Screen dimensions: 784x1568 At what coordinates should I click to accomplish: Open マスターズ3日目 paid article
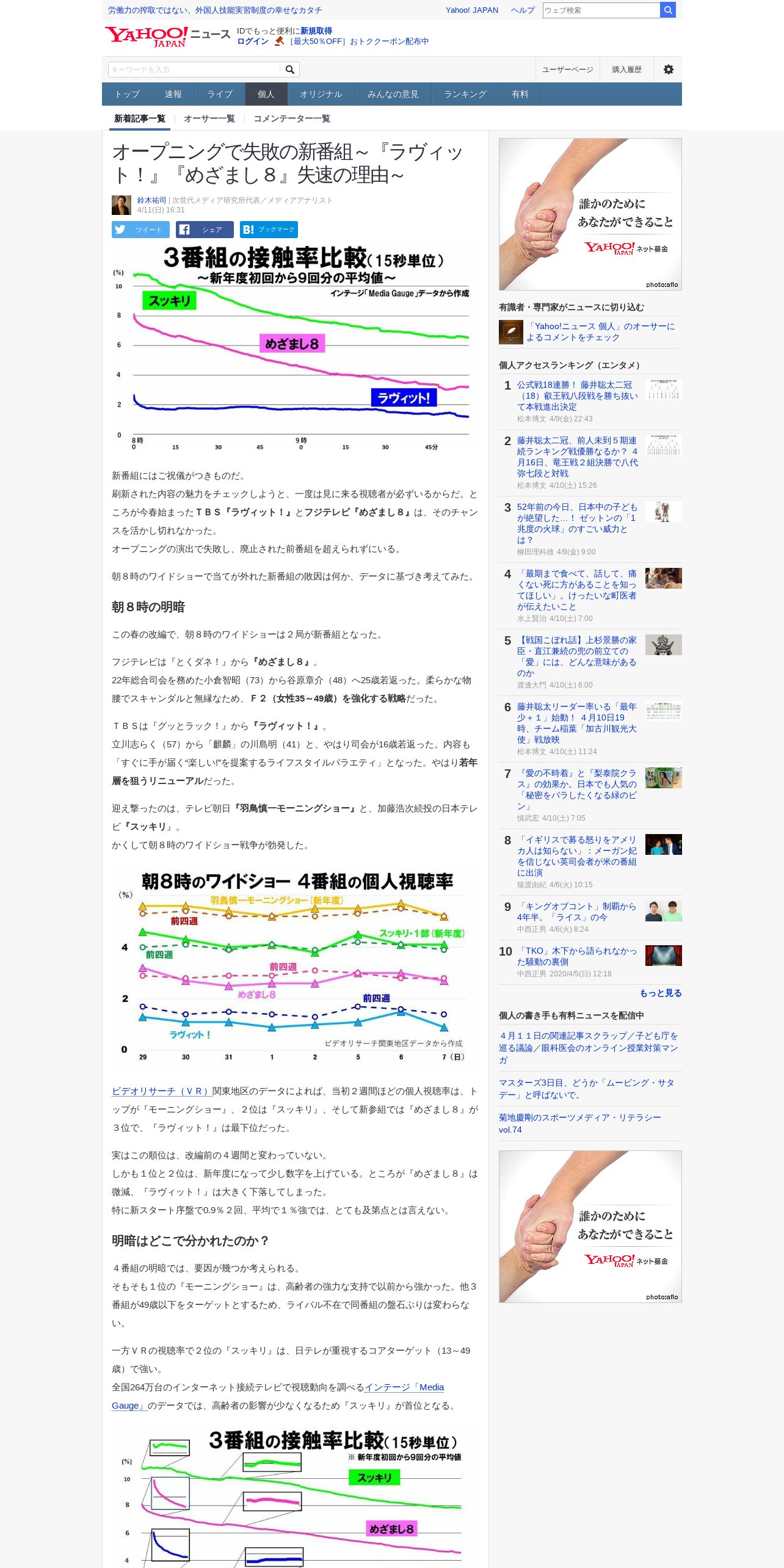click(x=587, y=1089)
